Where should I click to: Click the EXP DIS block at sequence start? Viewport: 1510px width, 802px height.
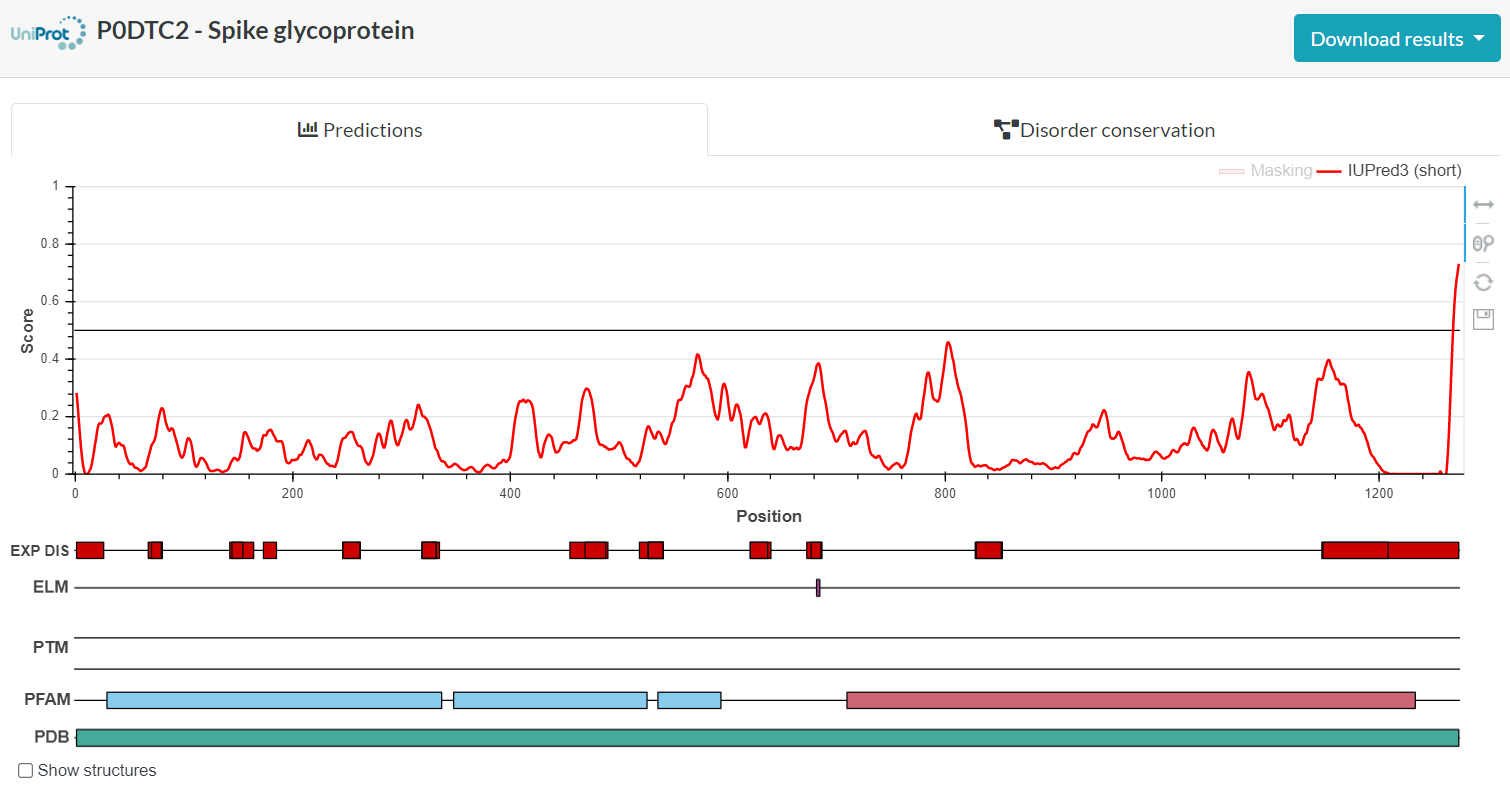90,550
